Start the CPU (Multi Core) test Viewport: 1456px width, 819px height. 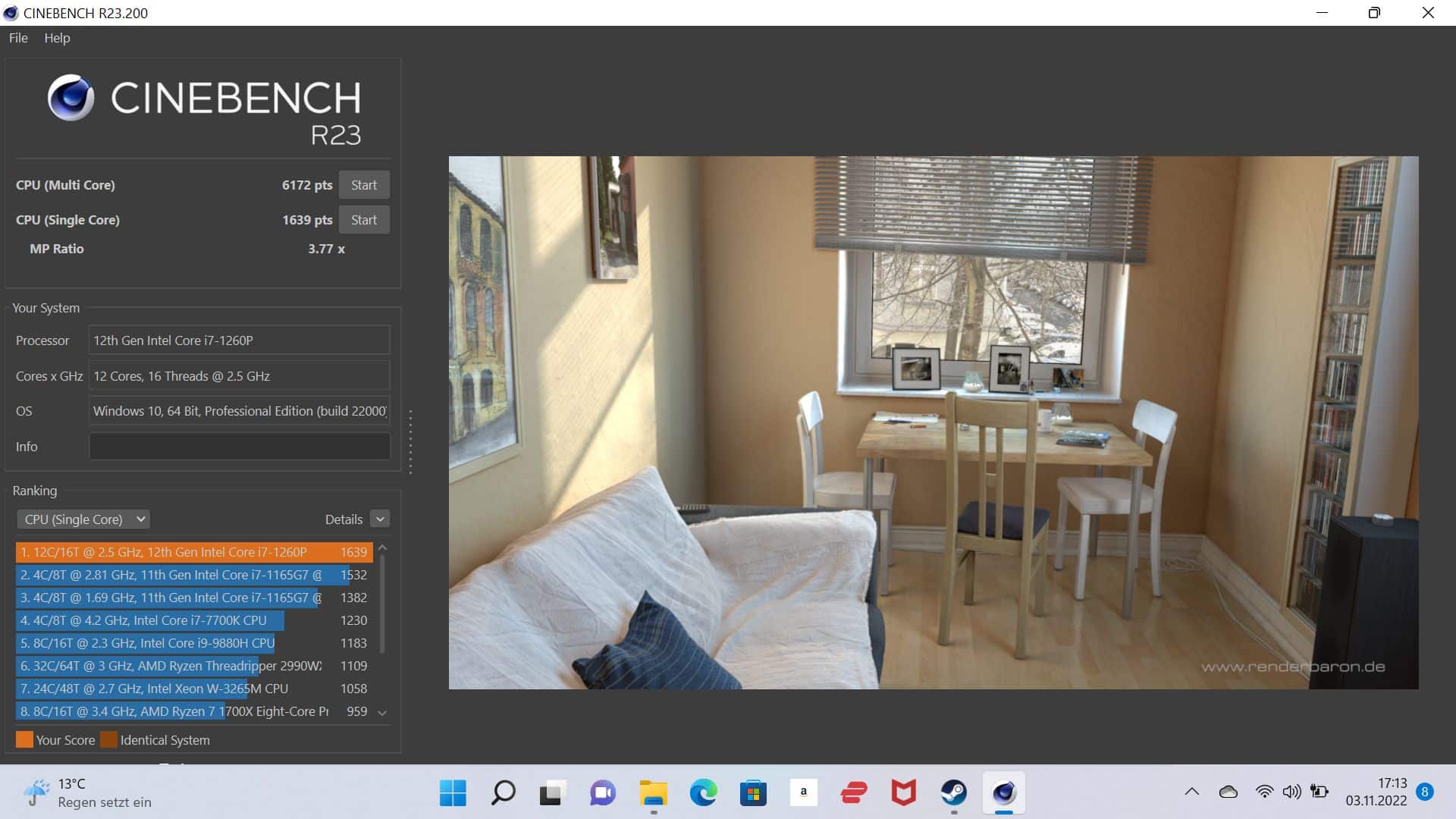pos(363,185)
